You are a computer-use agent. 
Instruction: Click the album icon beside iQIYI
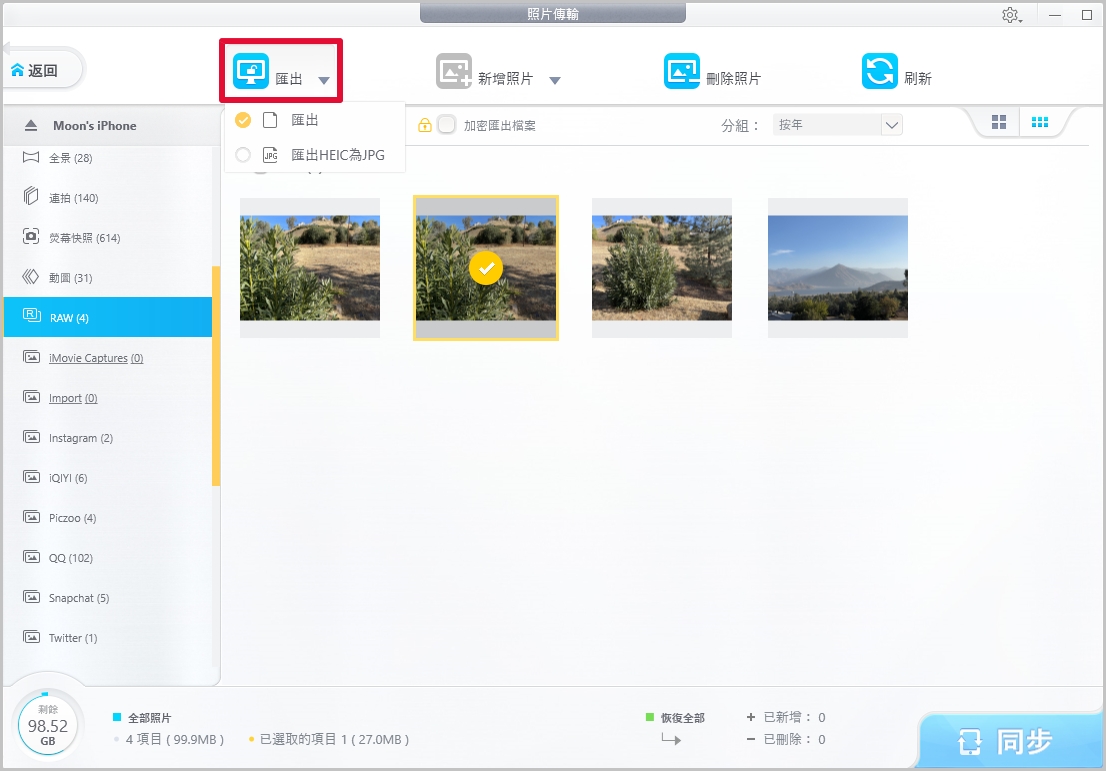[x=32, y=477]
